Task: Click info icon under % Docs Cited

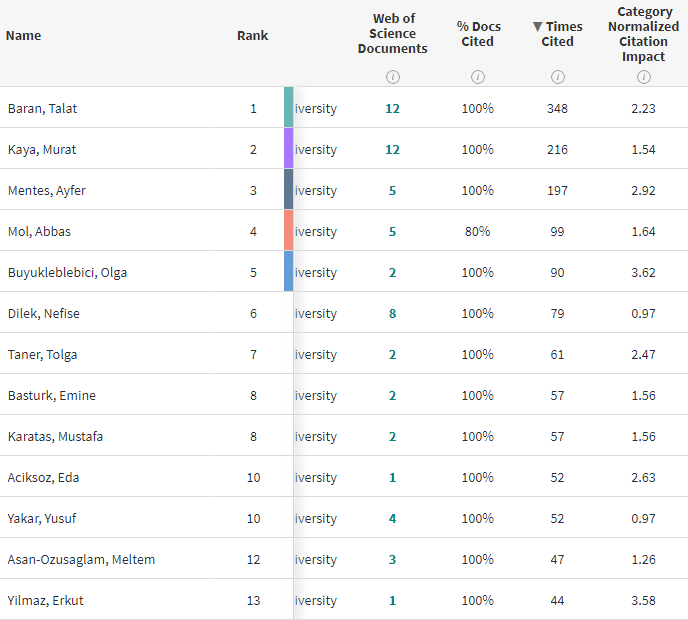Action: click(x=477, y=77)
